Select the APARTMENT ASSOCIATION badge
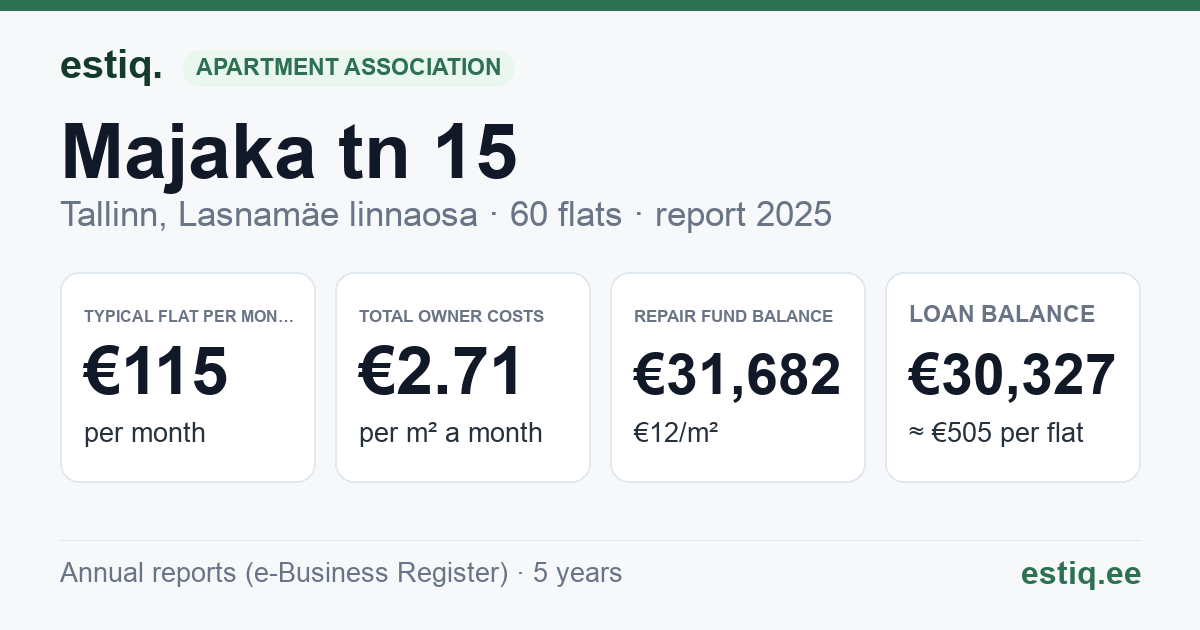The width and height of the screenshot is (1200, 630). point(348,67)
